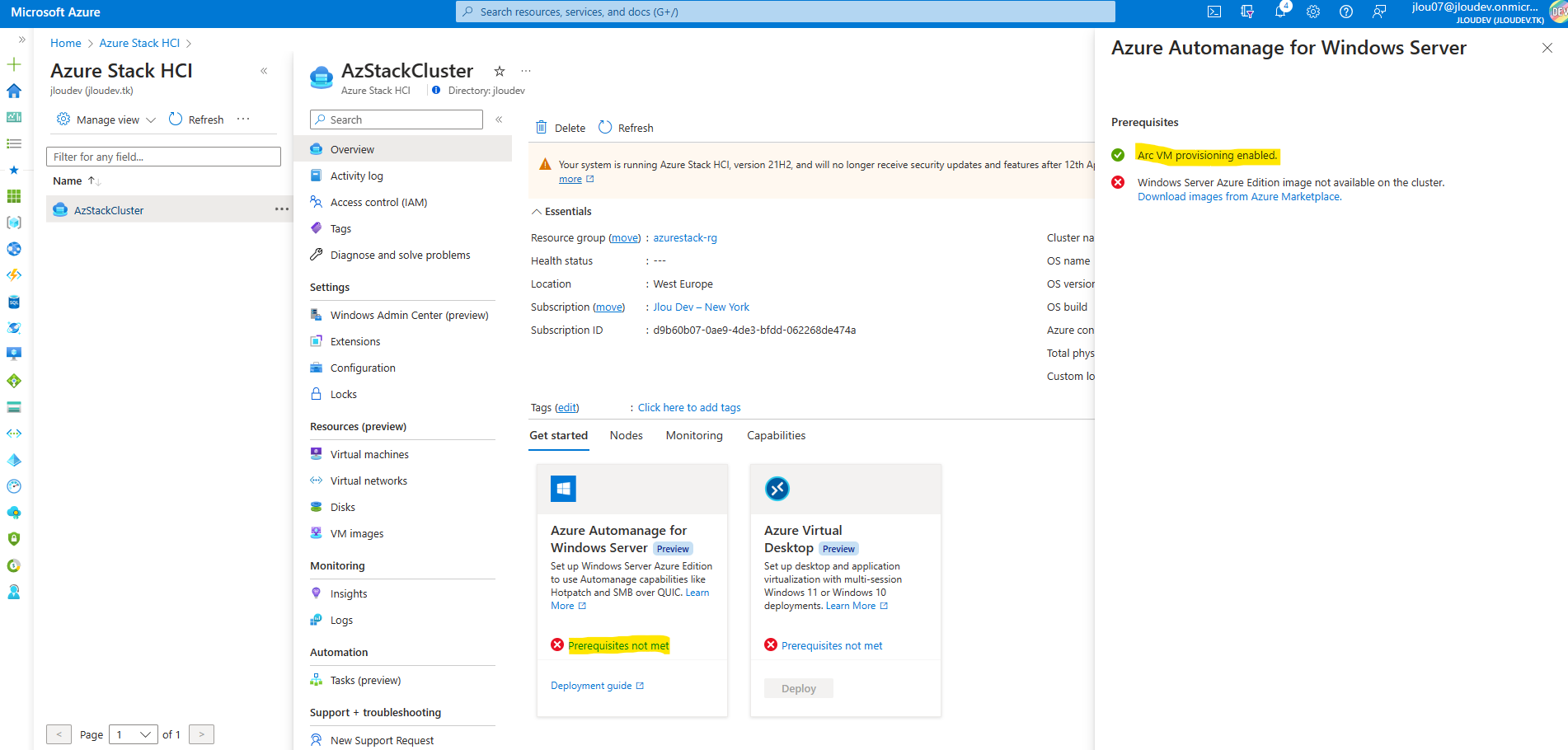Screen dimensions: 1568x750
Task: Open more options ellipsis next to AzStackCluster title
Action: click(x=526, y=71)
